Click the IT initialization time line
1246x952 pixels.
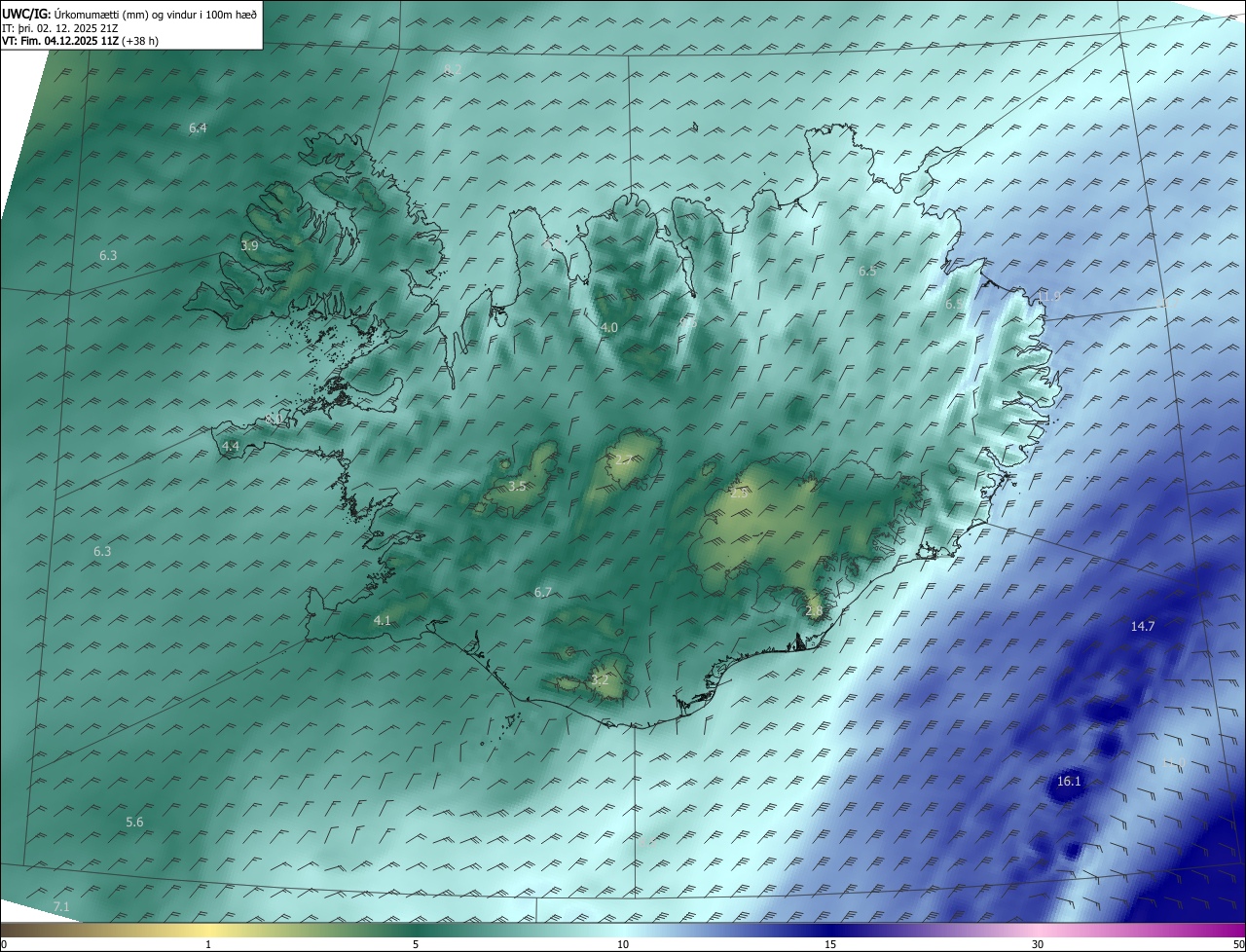(60, 27)
